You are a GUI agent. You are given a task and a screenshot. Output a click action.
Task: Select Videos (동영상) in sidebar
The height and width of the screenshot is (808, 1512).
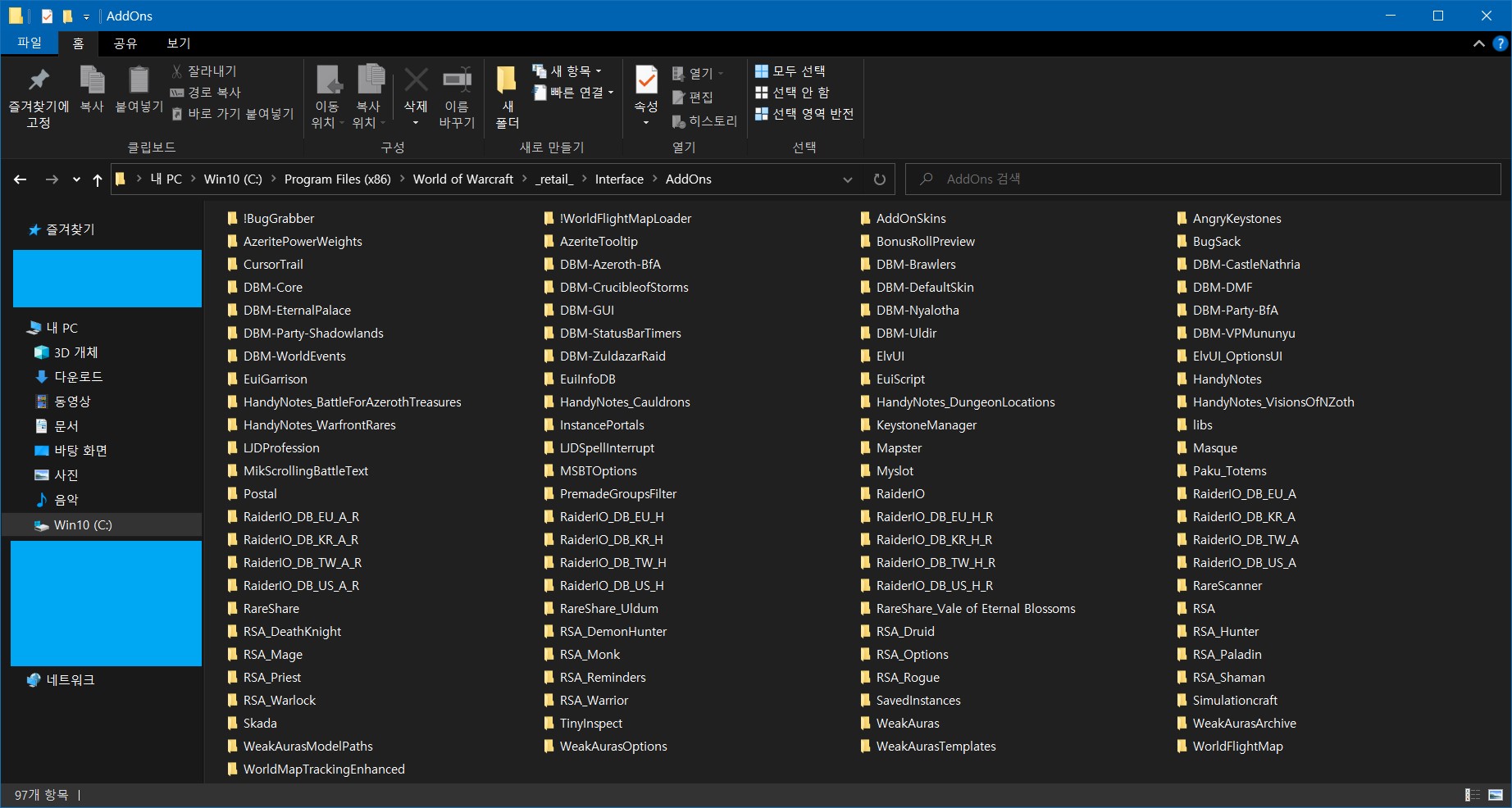(63, 402)
